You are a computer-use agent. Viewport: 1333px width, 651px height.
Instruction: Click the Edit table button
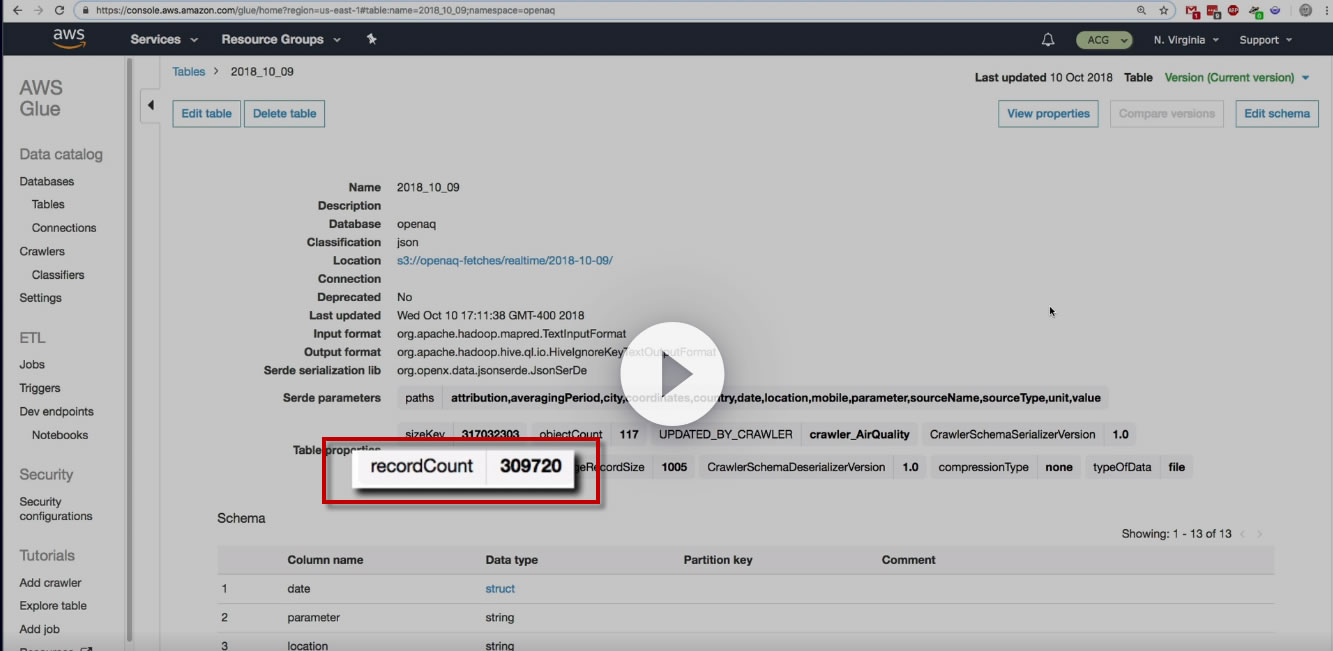(206, 114)
